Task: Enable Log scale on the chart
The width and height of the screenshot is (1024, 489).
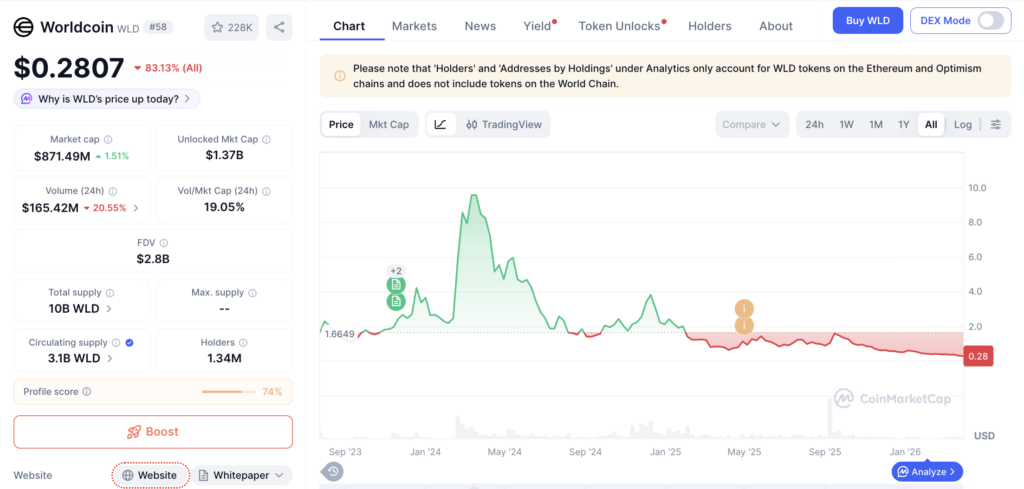Action: (963, 125)
